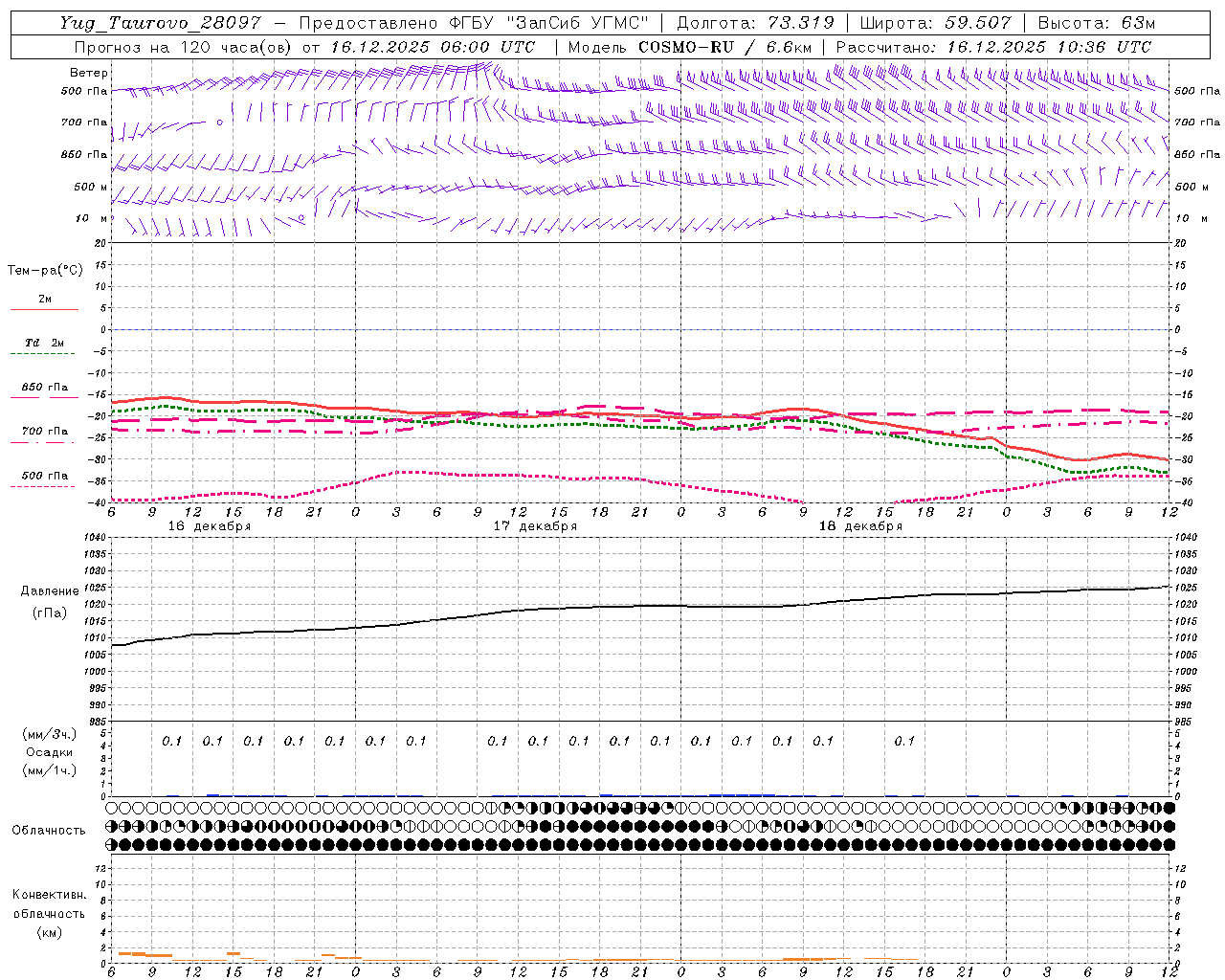Click the (мм/3ч.) precipitation unit label
The image size is (1225, 980).
(50, 734)
